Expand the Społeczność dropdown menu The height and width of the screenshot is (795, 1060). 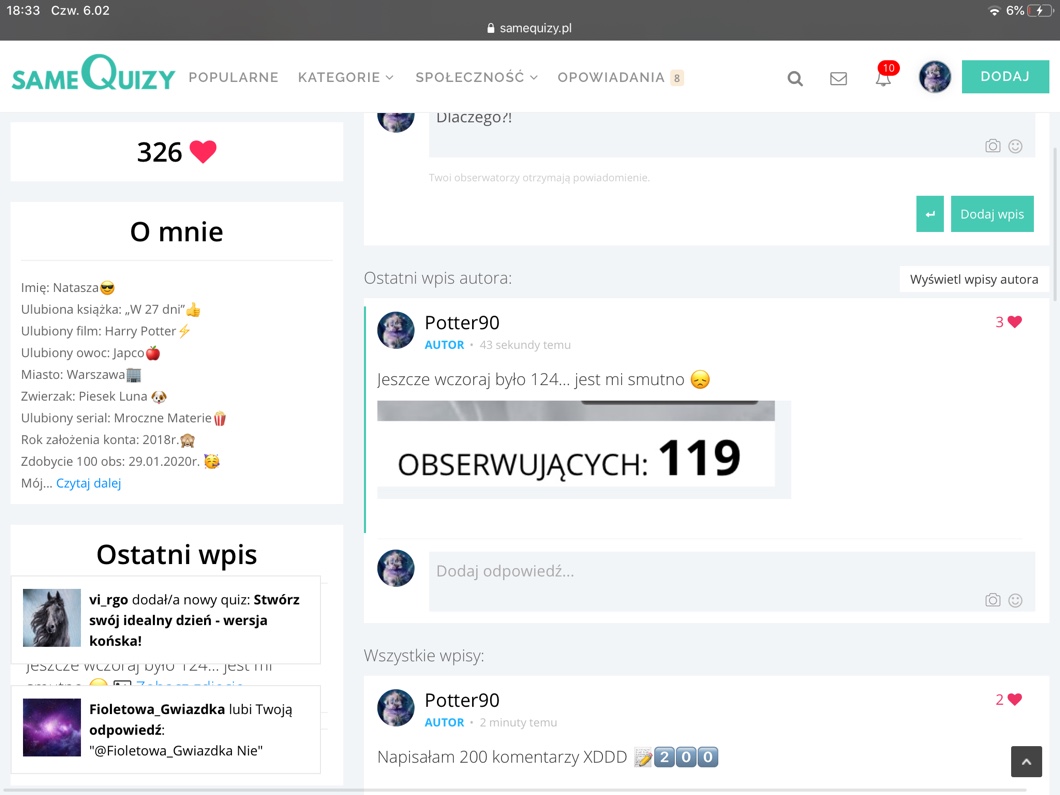pos(476,77)
